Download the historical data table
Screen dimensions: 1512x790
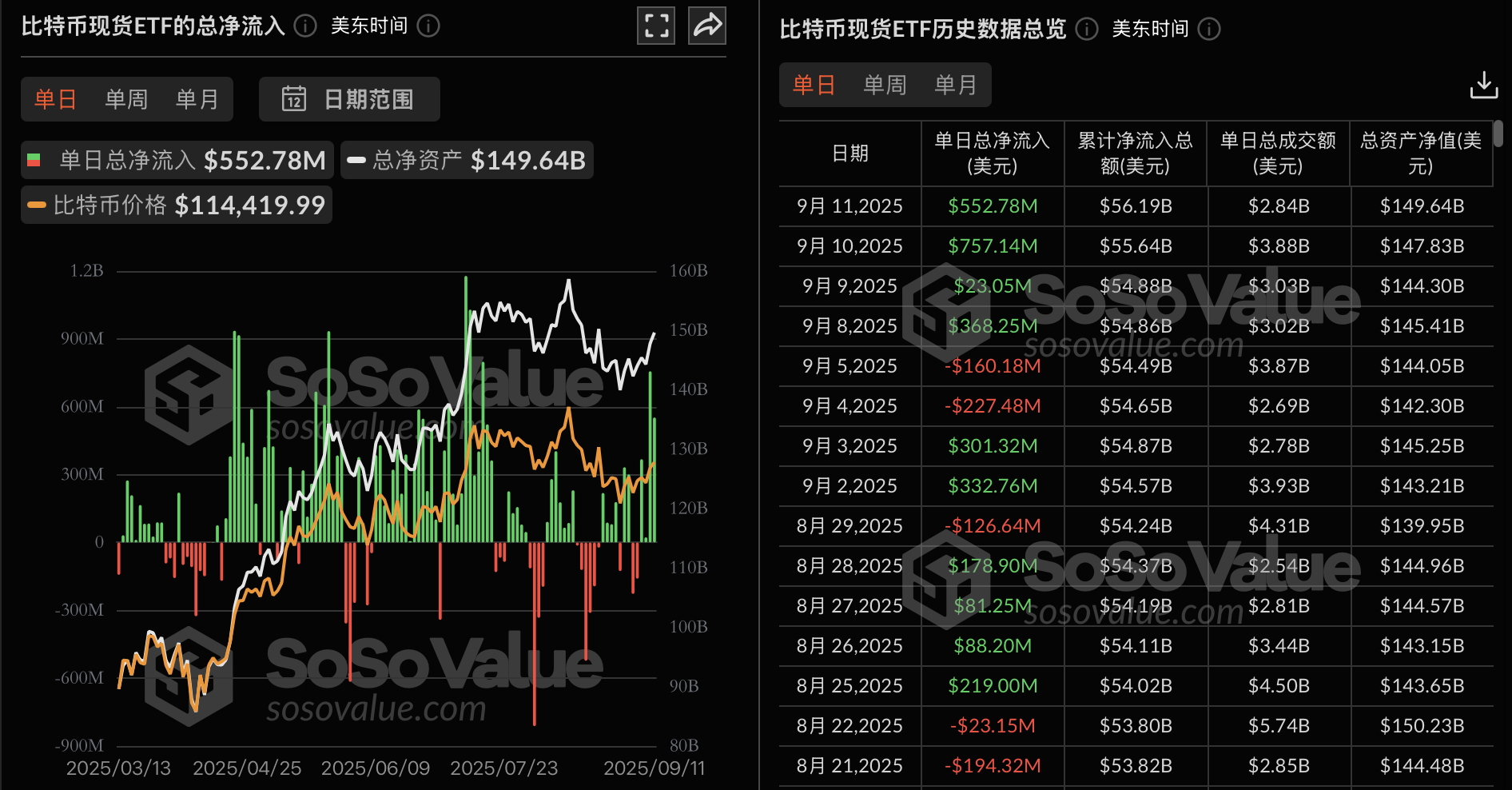coord(1484,85)
